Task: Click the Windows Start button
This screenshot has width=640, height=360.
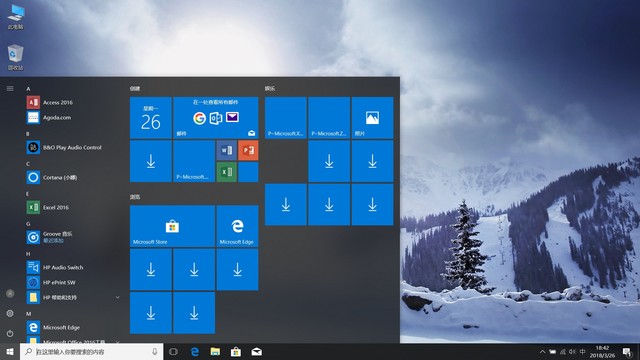Action: [10, 351]
